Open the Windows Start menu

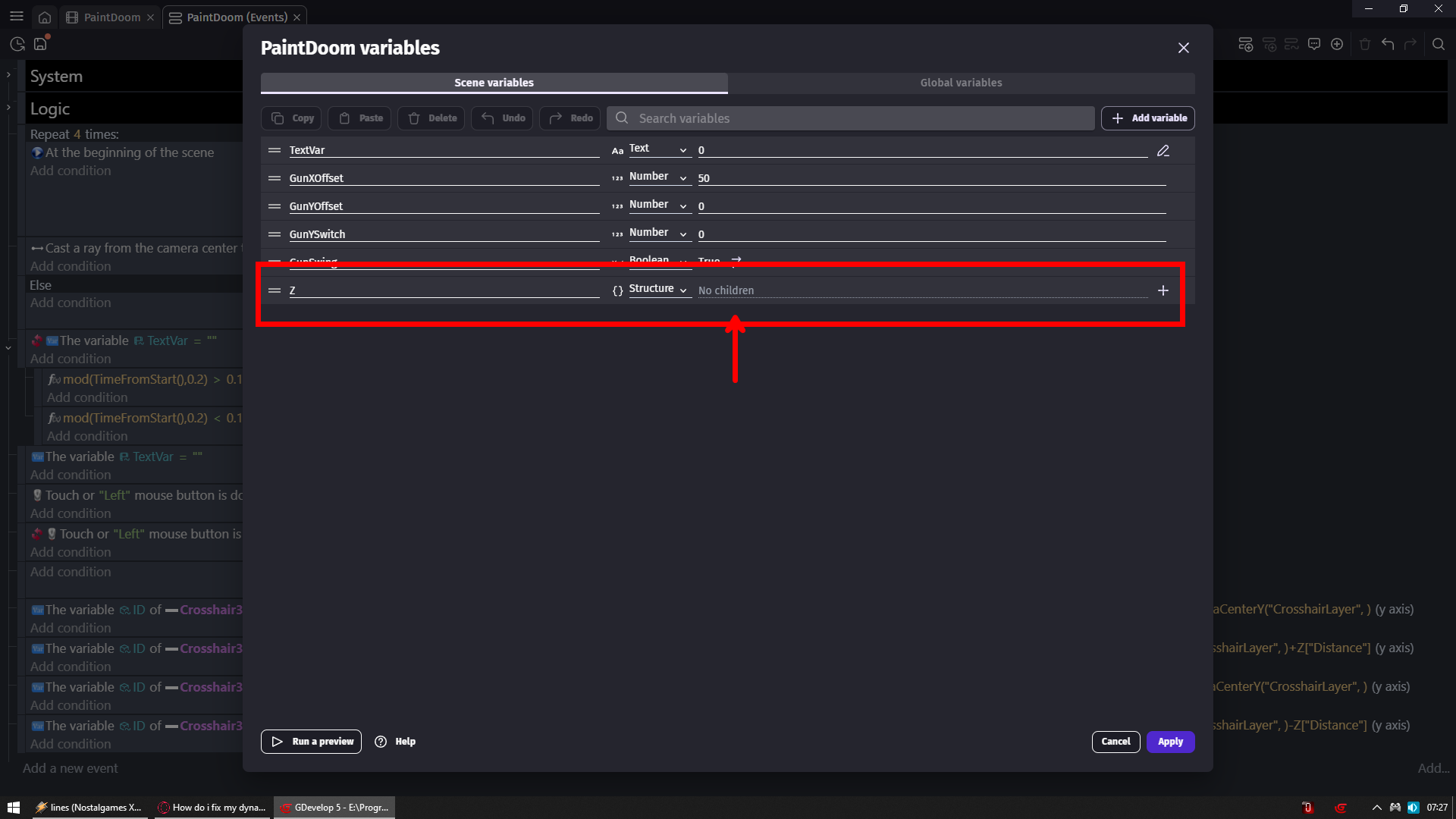pos(14,808)
